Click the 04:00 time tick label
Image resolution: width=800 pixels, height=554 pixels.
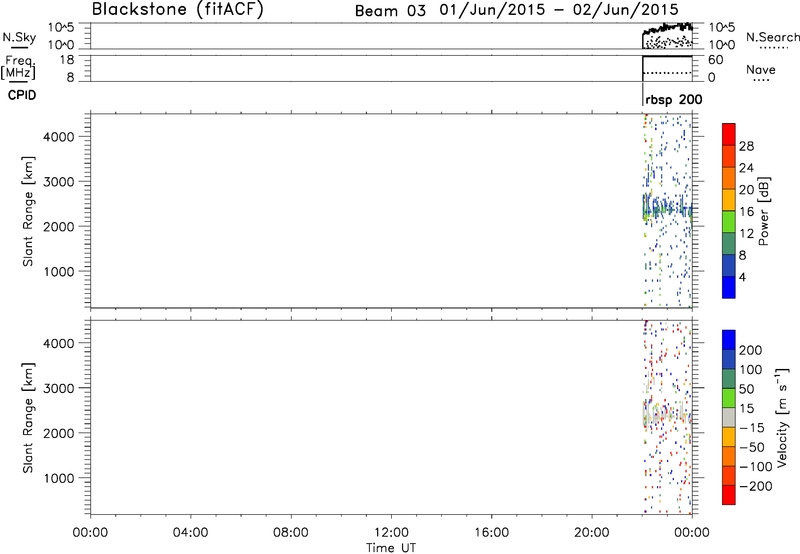pyautogui.click(x=190, y=533)
